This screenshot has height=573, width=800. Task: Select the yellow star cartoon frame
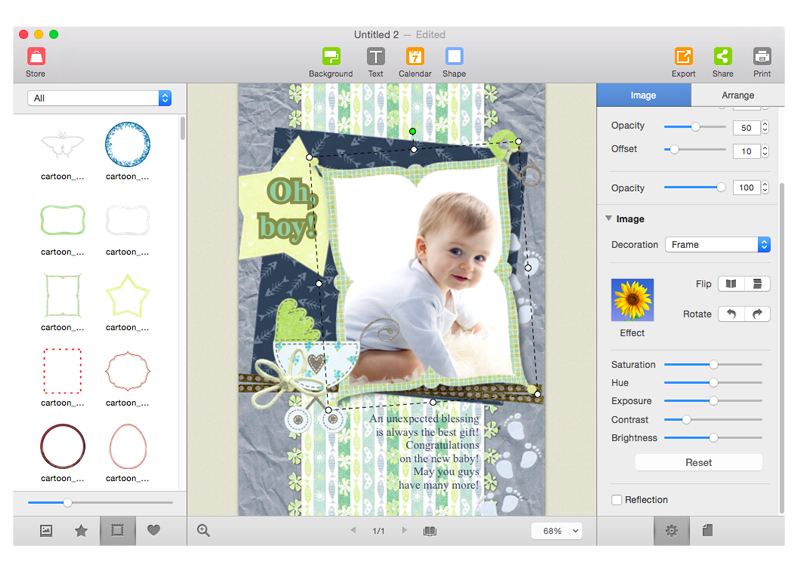pyautogui.click(x=128, y=295)
